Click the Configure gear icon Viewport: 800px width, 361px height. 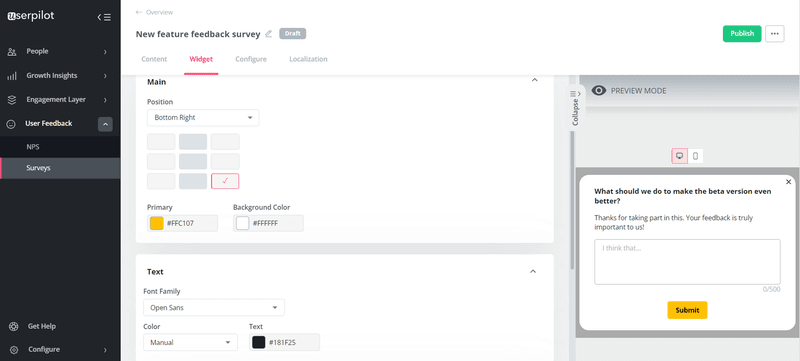tap(14, 350)
